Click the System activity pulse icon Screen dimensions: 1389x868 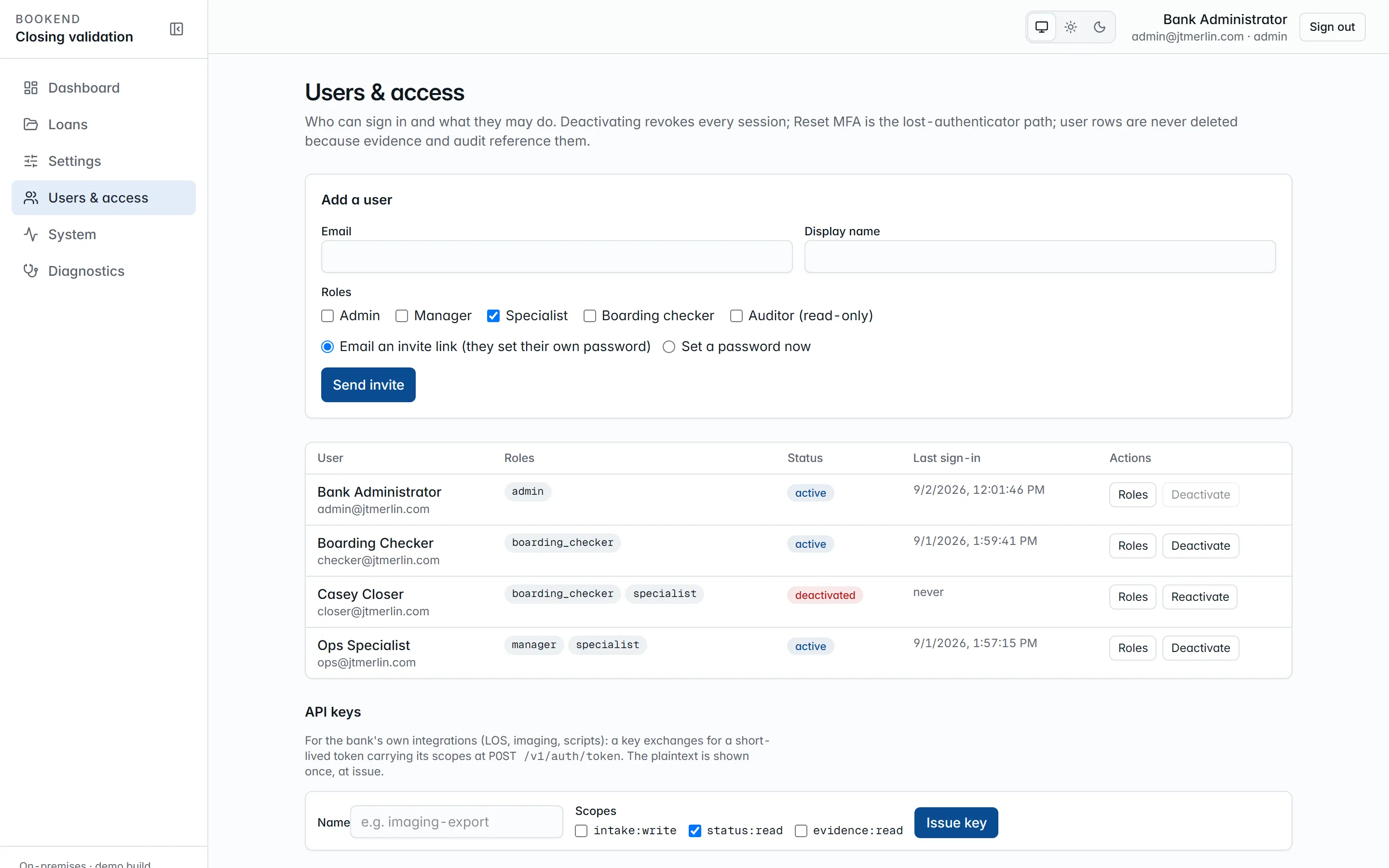coord(31,234)
